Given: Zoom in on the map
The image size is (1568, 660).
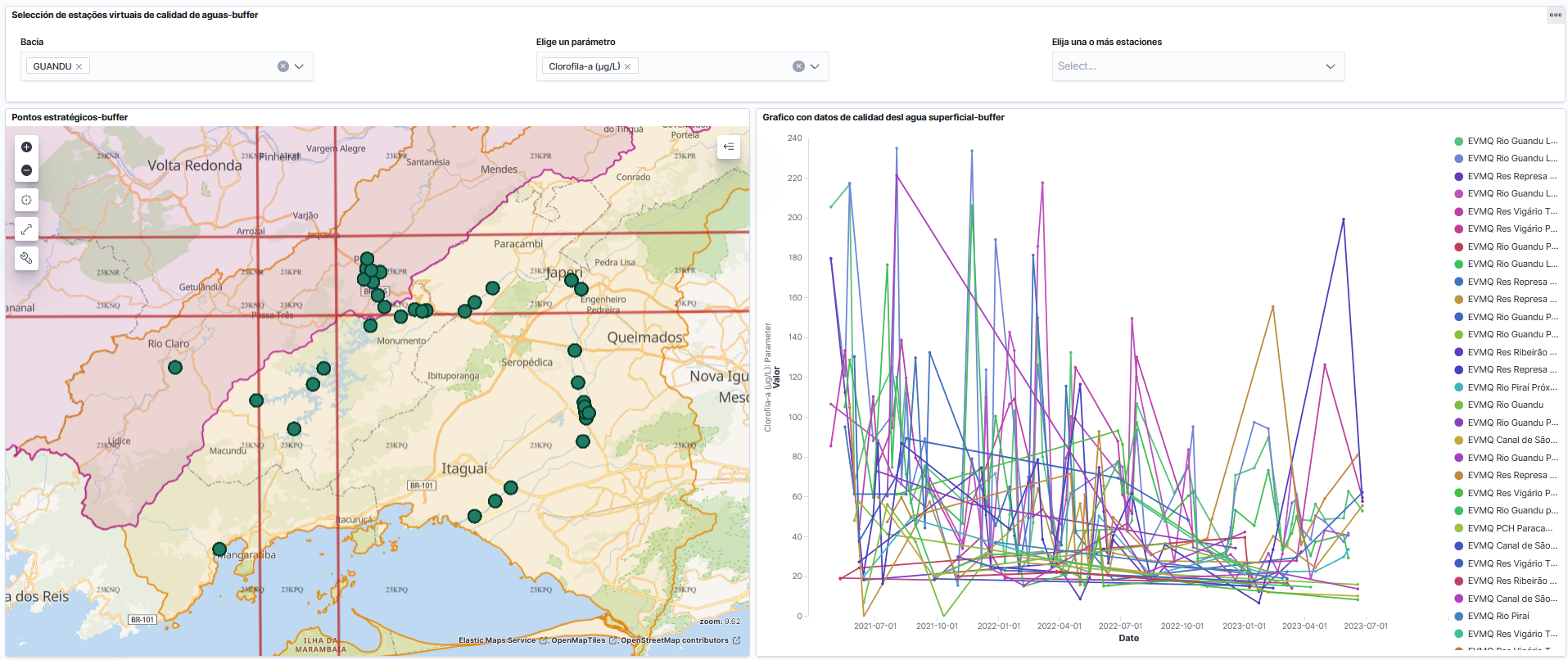Looking at the screenshot, I should point(26,147).
